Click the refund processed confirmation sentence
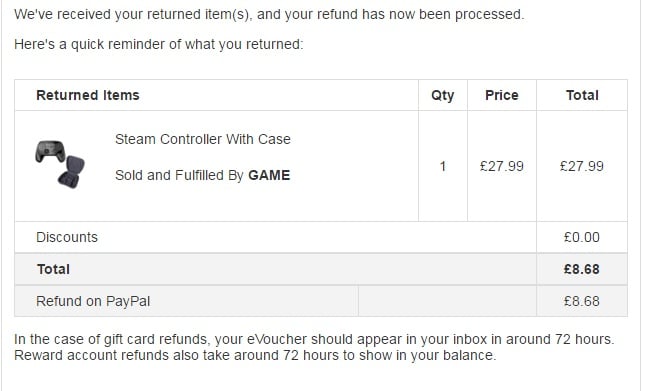 tap(269, 15)
